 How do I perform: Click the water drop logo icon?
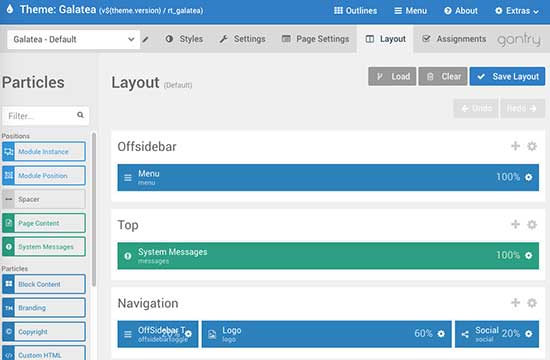click(10, 9)
